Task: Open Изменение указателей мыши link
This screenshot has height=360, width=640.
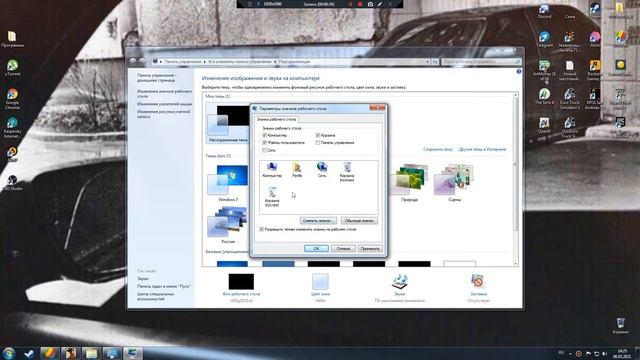Action: coord(164,104)
